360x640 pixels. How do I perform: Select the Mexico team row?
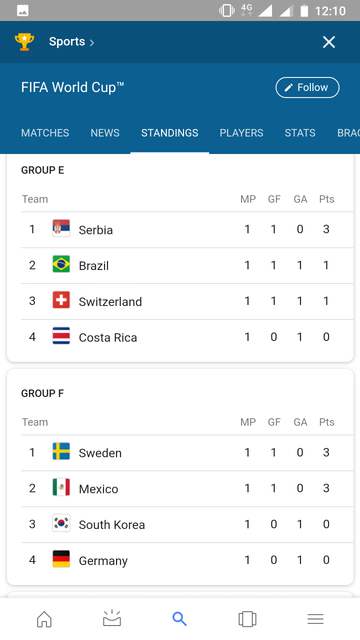187,489
